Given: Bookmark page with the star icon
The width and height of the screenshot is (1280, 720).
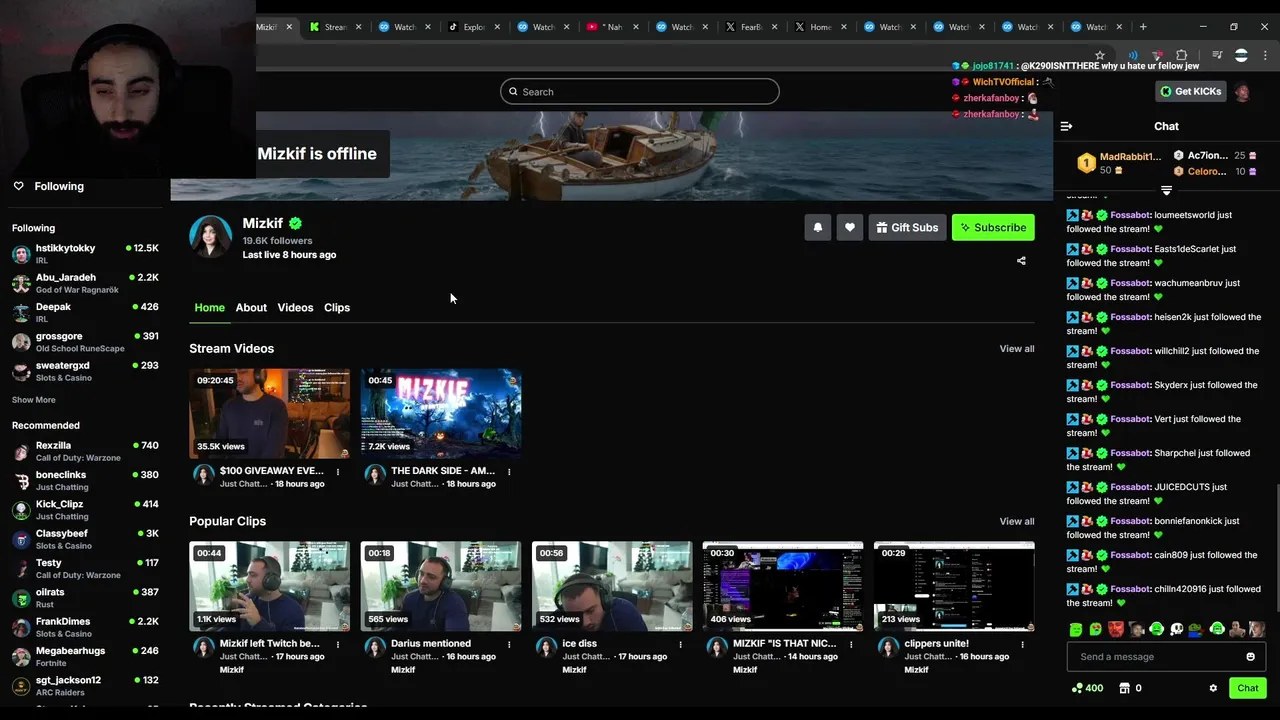Looking at the screenshot, I should pos(1100,56).
